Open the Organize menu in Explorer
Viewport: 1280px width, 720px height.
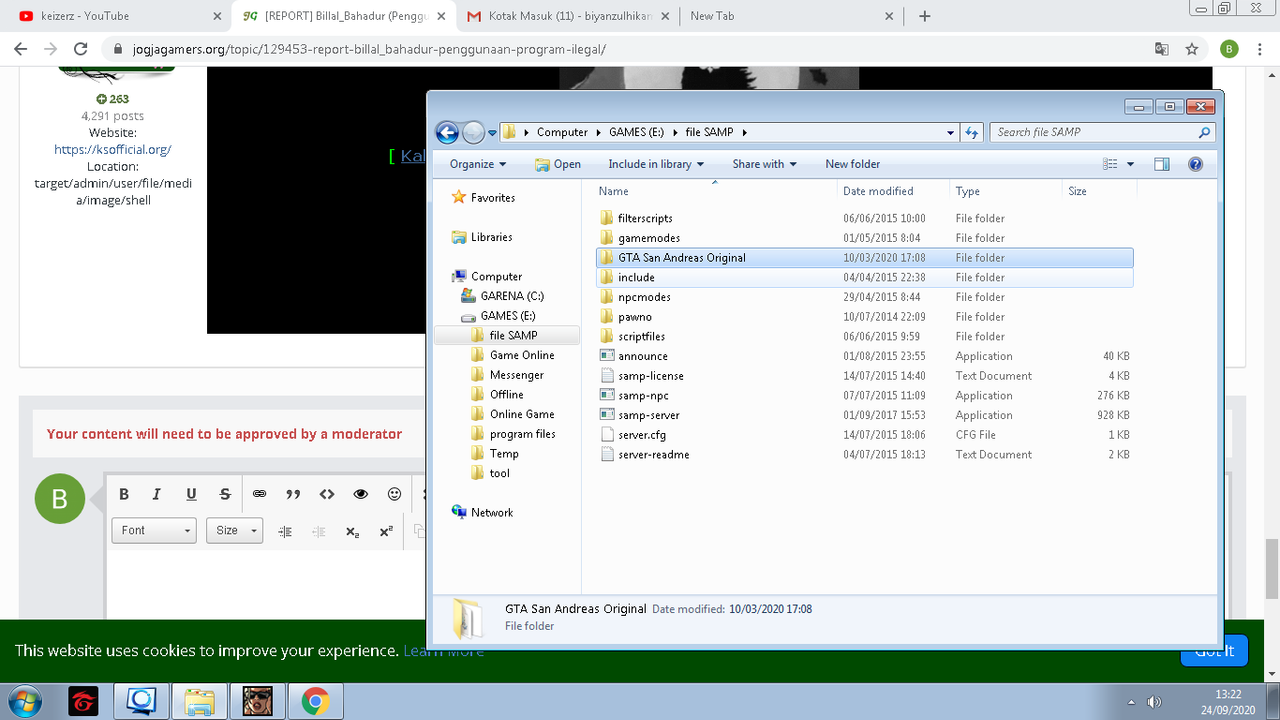[x=478, y=164]
